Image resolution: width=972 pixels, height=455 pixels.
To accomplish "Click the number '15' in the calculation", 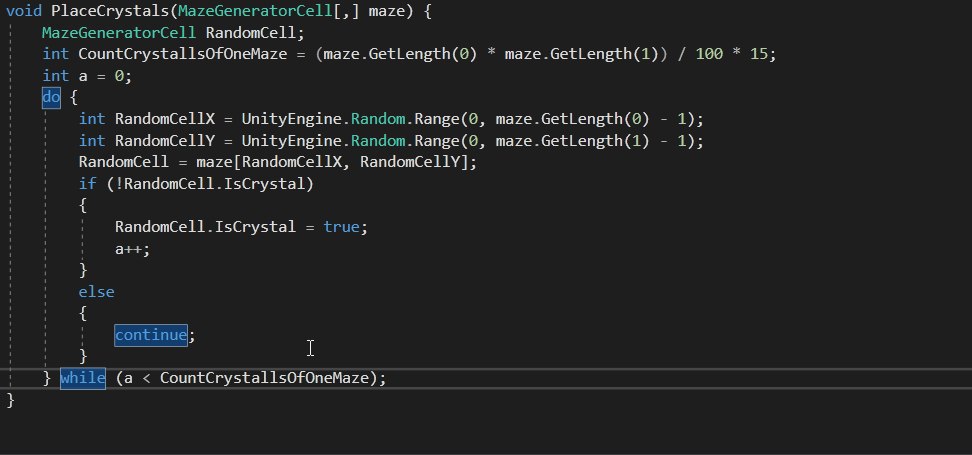I will point(759,54).
